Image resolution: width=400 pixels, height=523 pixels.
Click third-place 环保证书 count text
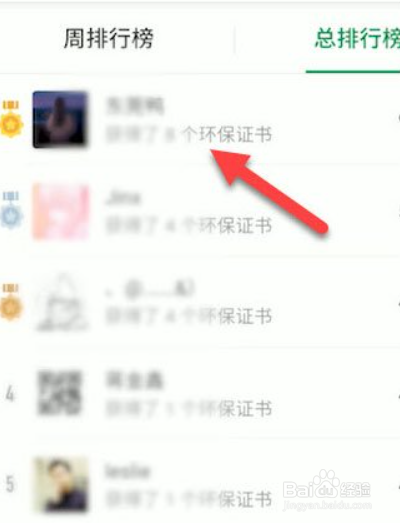pos(189,316)
